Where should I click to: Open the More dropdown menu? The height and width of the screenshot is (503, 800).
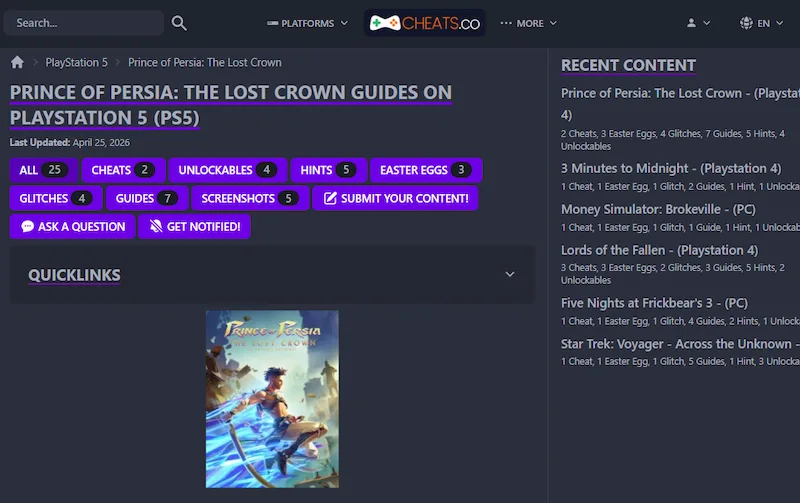click(x=529, y=23)
